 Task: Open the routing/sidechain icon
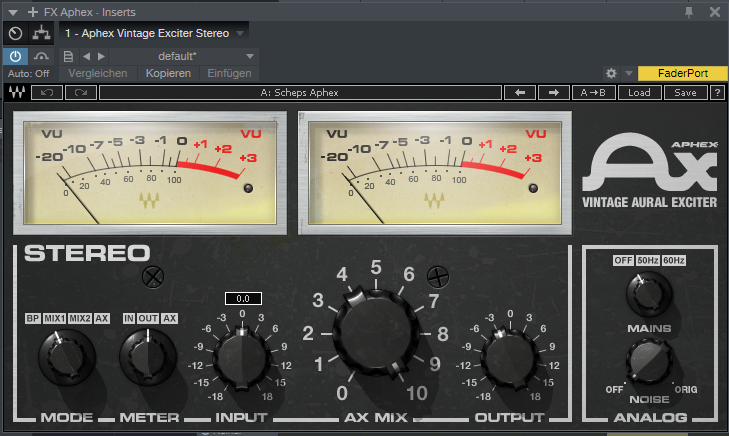41,33
